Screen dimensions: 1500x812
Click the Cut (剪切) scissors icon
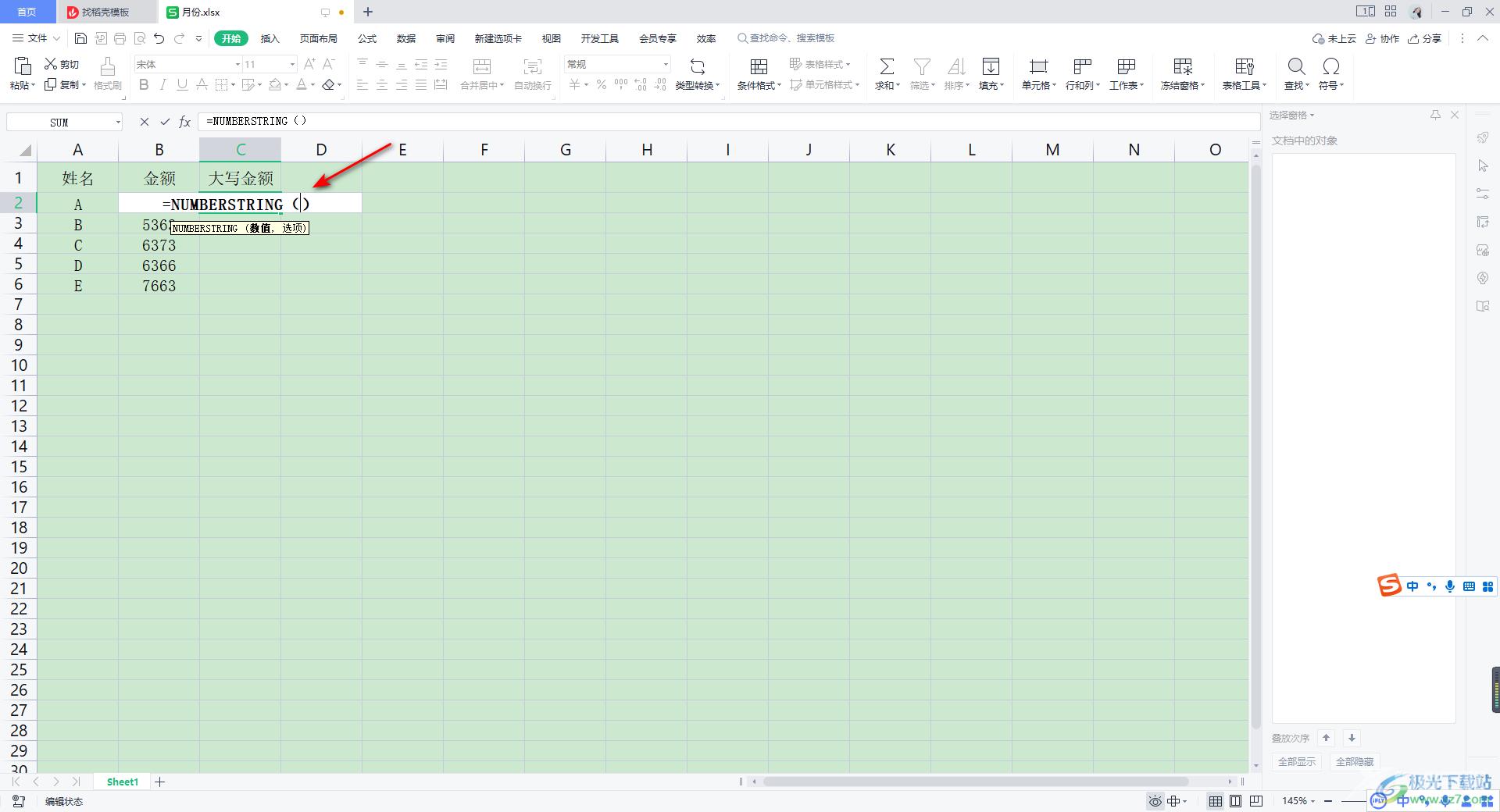51,64
